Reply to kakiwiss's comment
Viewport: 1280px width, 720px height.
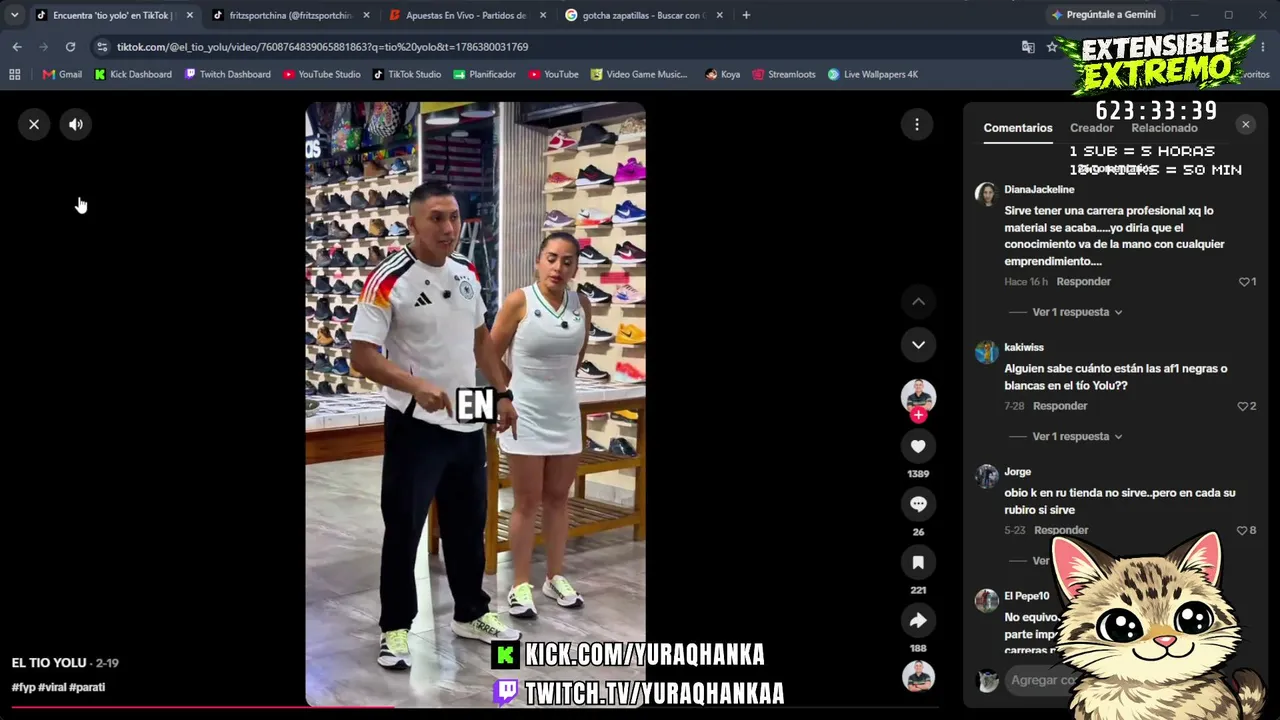coord(1060,406)
